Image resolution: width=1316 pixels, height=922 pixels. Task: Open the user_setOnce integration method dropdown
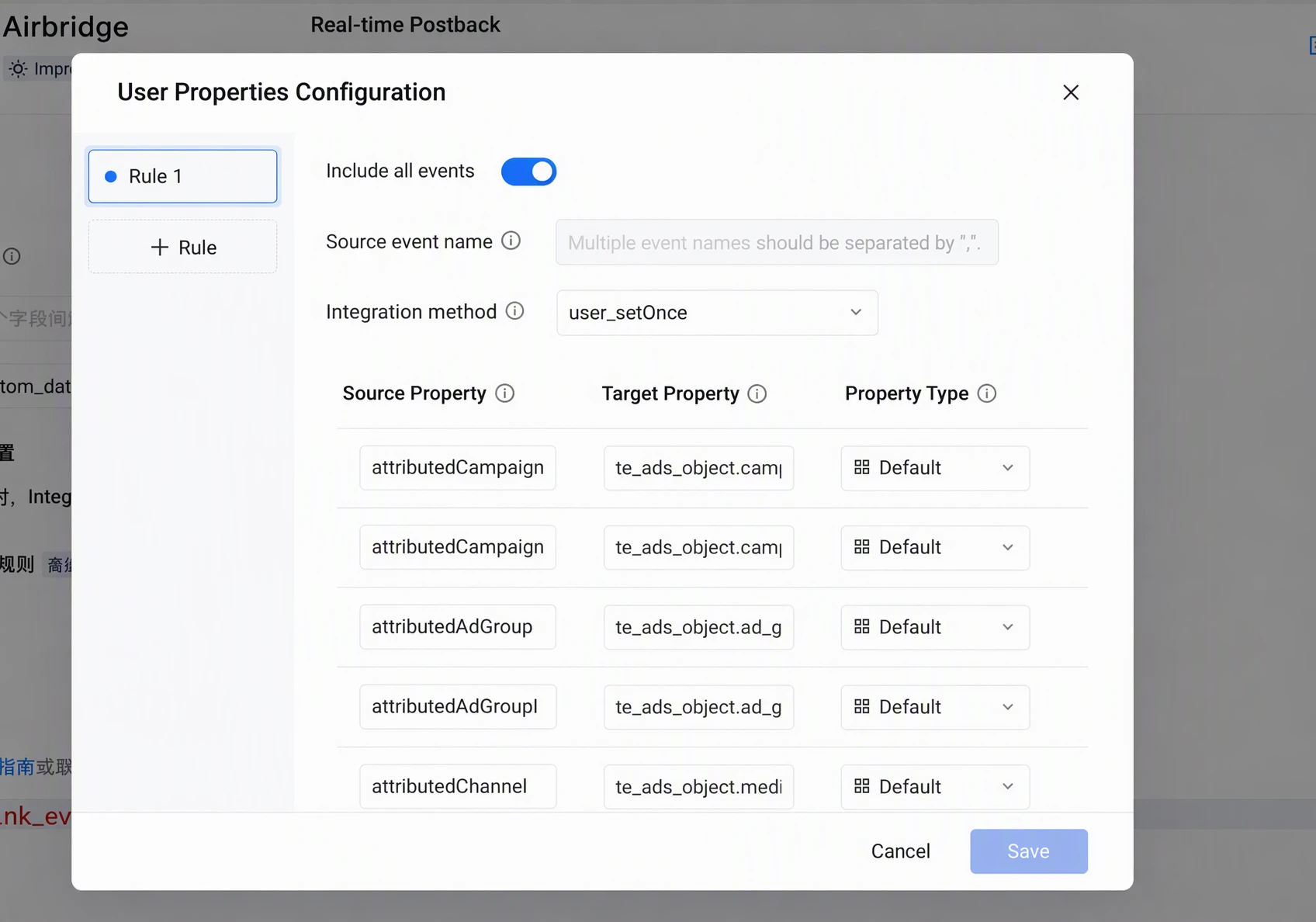pos(717,313)
